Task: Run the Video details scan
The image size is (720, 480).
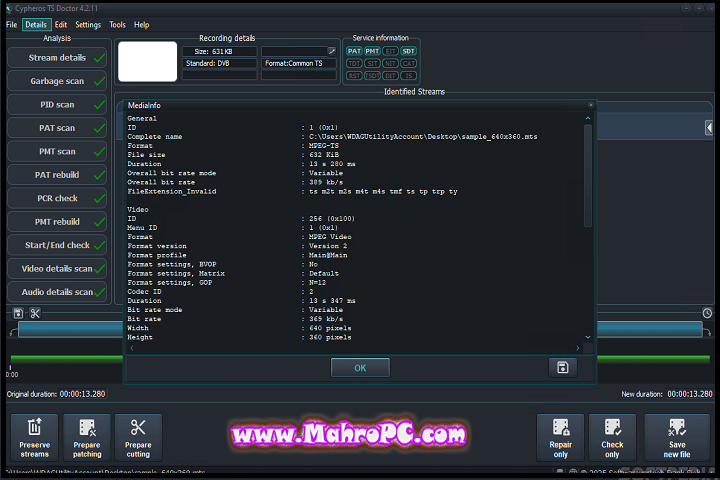Action: (57, 269)
